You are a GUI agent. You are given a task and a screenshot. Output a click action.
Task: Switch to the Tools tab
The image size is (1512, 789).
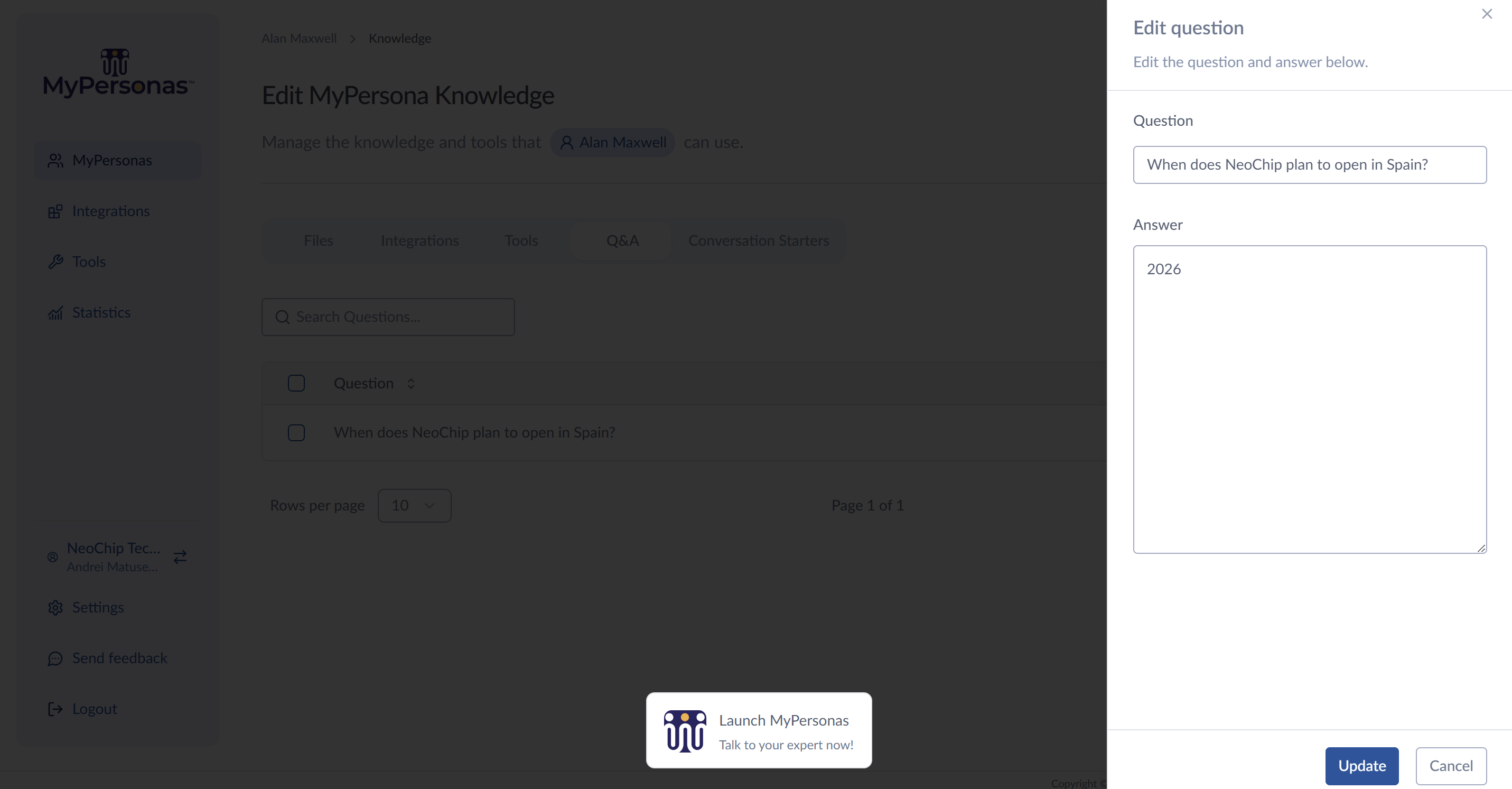521,240
